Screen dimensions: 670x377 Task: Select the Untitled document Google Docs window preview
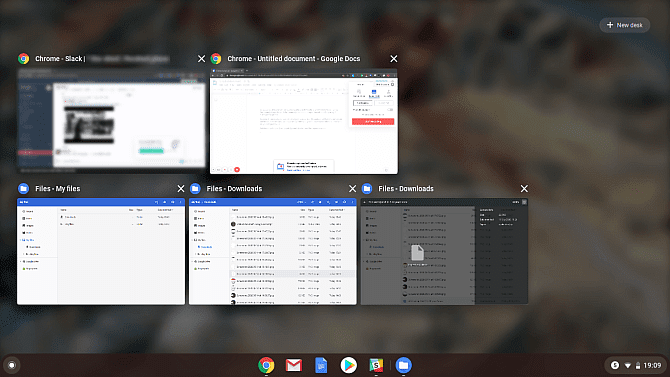tap(304, 121)
